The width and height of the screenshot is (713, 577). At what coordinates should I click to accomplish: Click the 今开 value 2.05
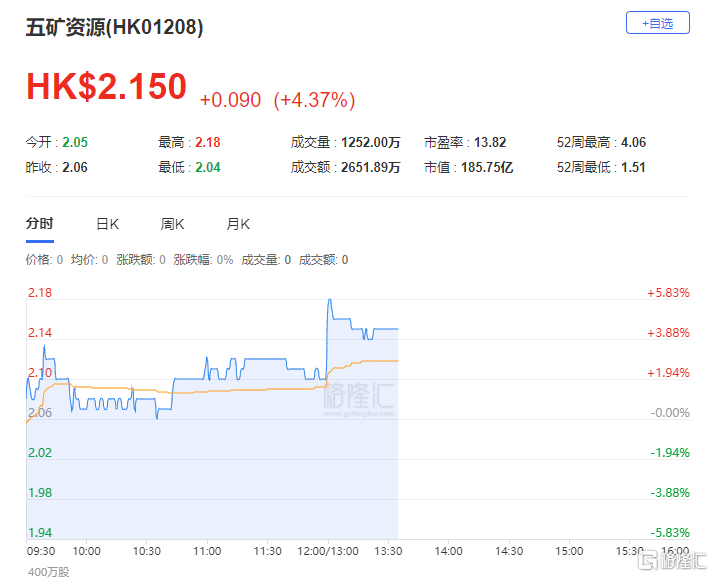pyautogui.click(x=75, y=142)
